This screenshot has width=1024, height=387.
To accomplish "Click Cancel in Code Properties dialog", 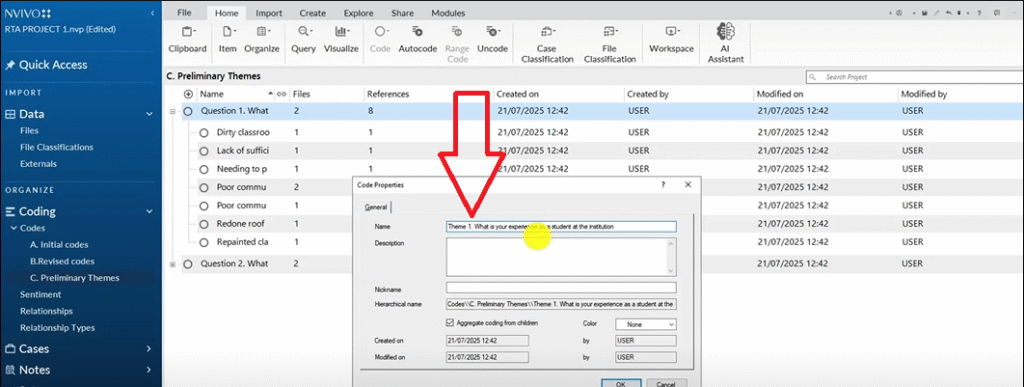I will (665, 384).
